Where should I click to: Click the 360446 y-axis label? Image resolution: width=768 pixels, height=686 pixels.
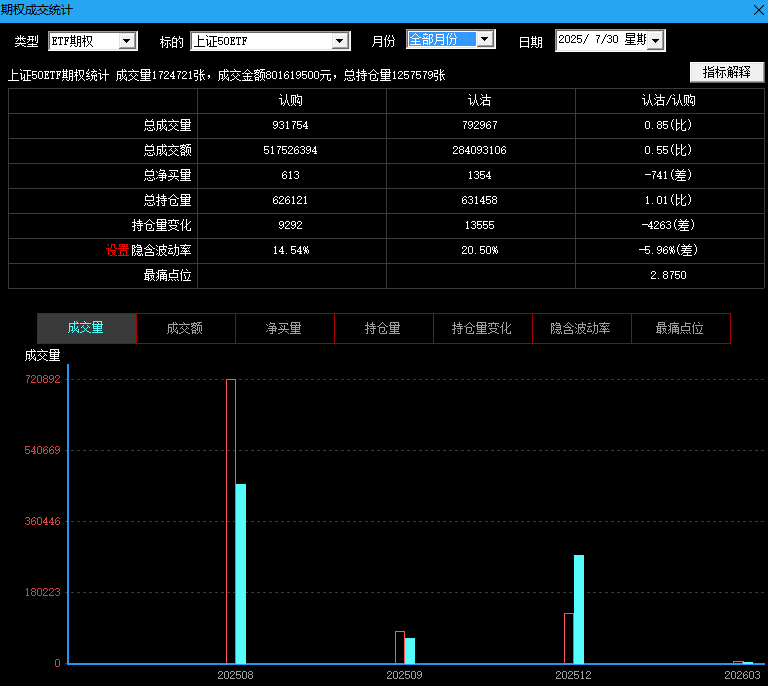43,521
